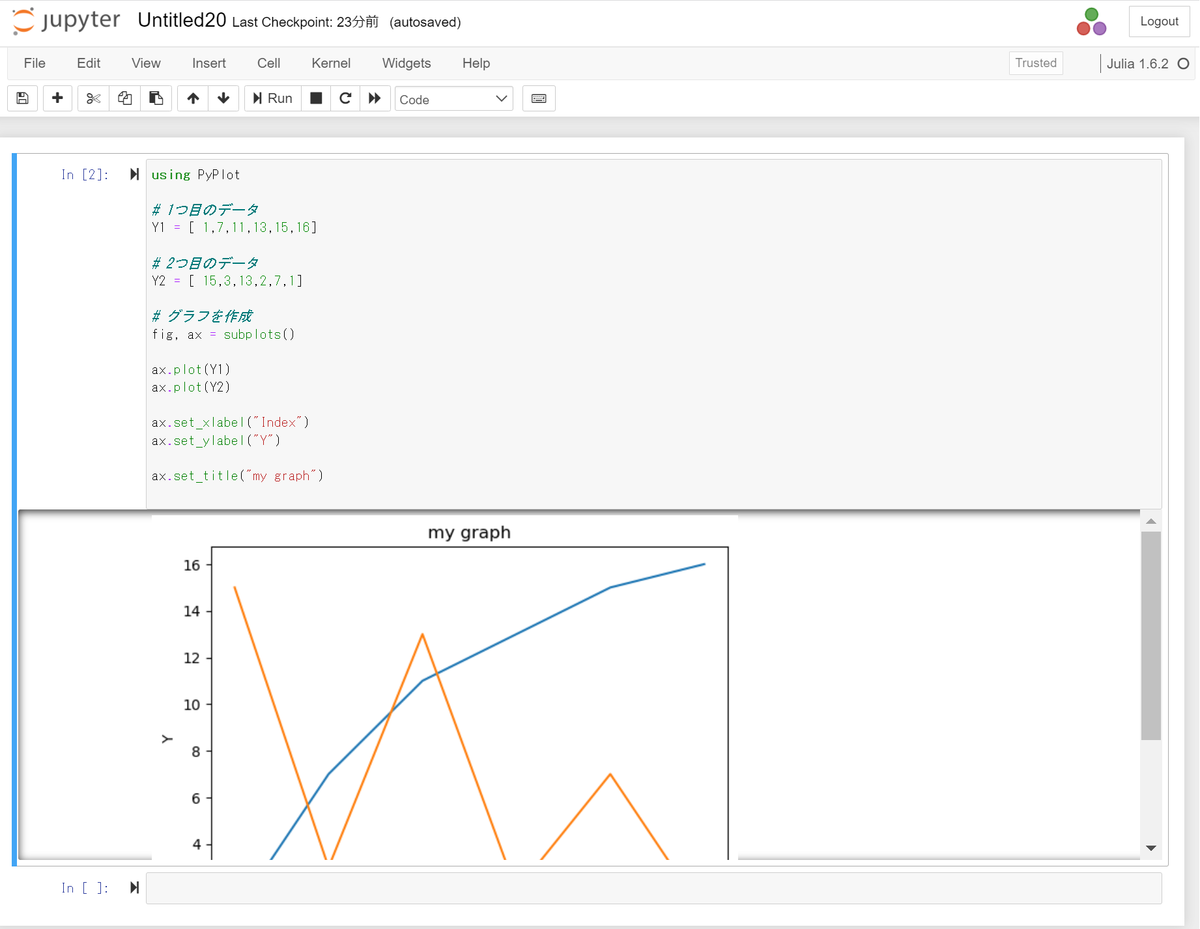This screenshot has width=1200, height=929.
Task: Open the command palette keyboard icon
Action: (538, 98)
